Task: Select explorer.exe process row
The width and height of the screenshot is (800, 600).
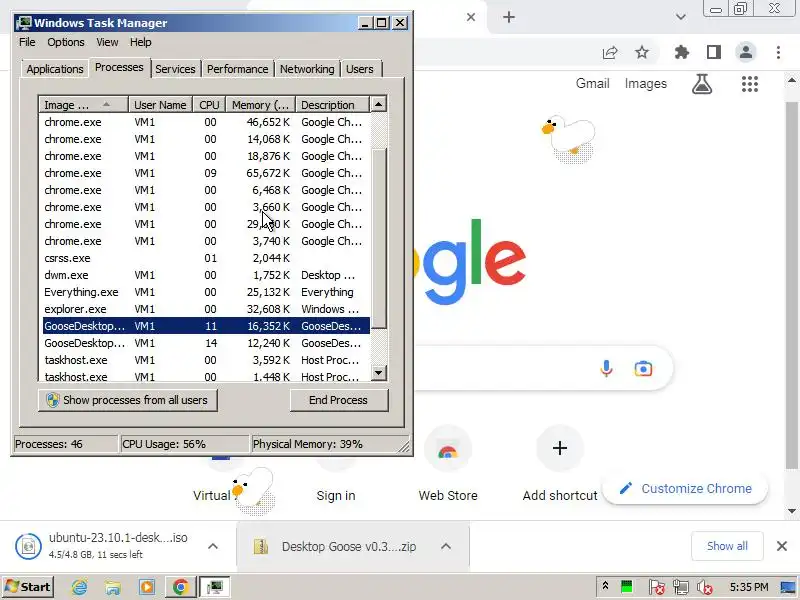Action: click(206, 309)
